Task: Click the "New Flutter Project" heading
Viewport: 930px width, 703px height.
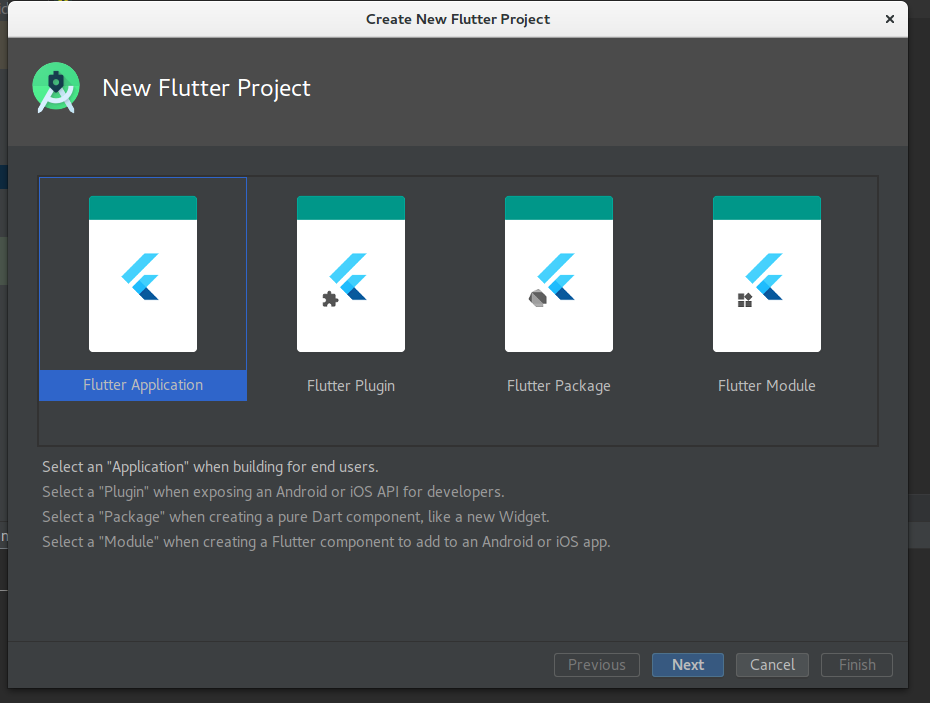Action: (x=206, y=88)
